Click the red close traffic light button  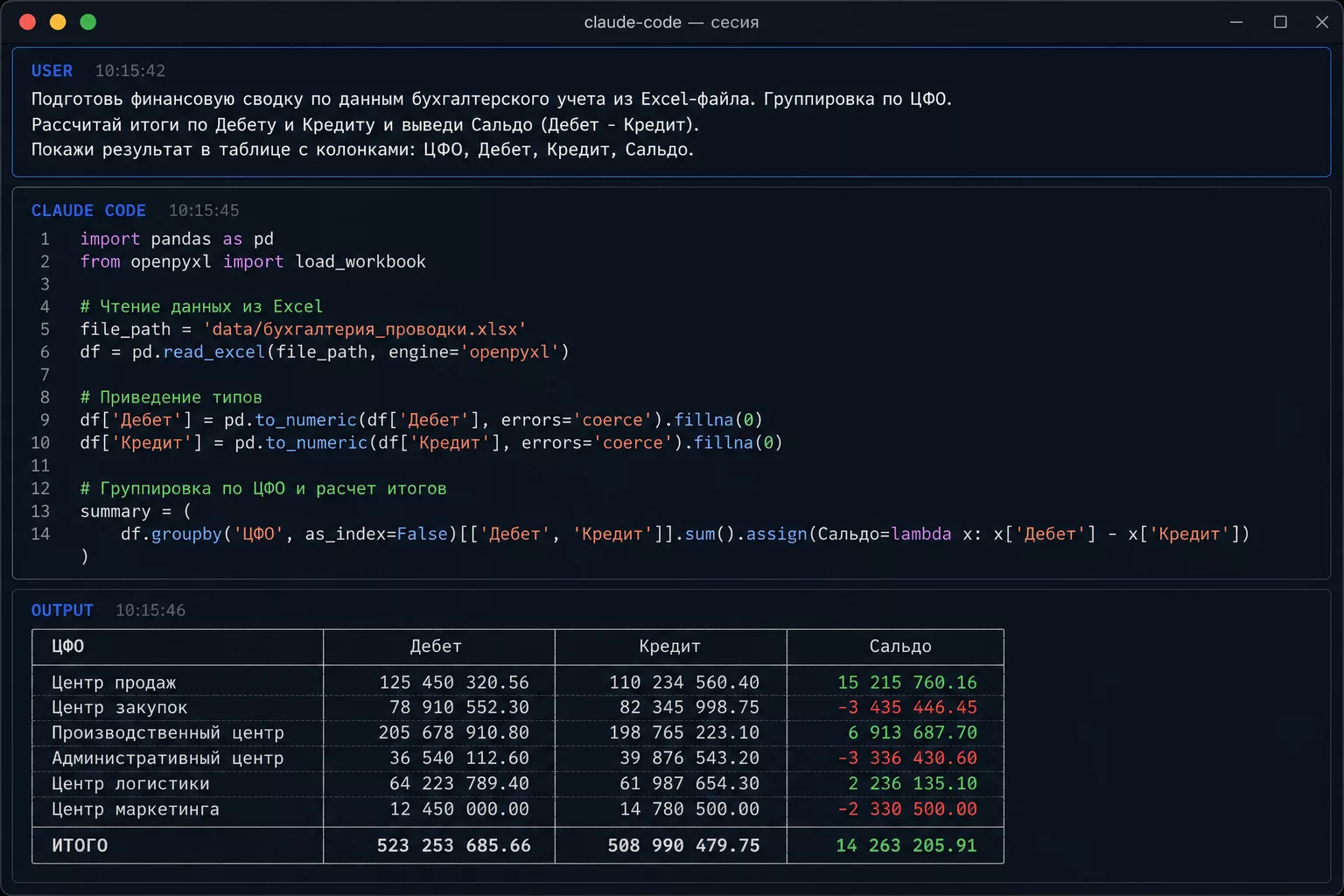(x=27, y=22)
